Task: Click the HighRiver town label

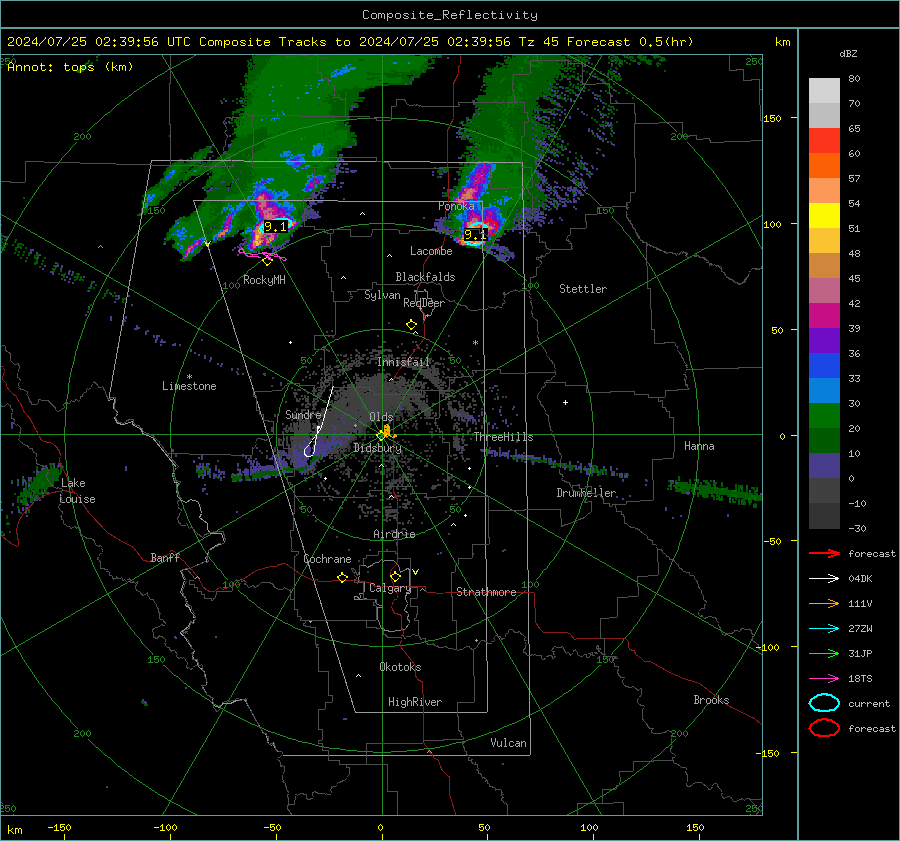Action: click(415, 702)
